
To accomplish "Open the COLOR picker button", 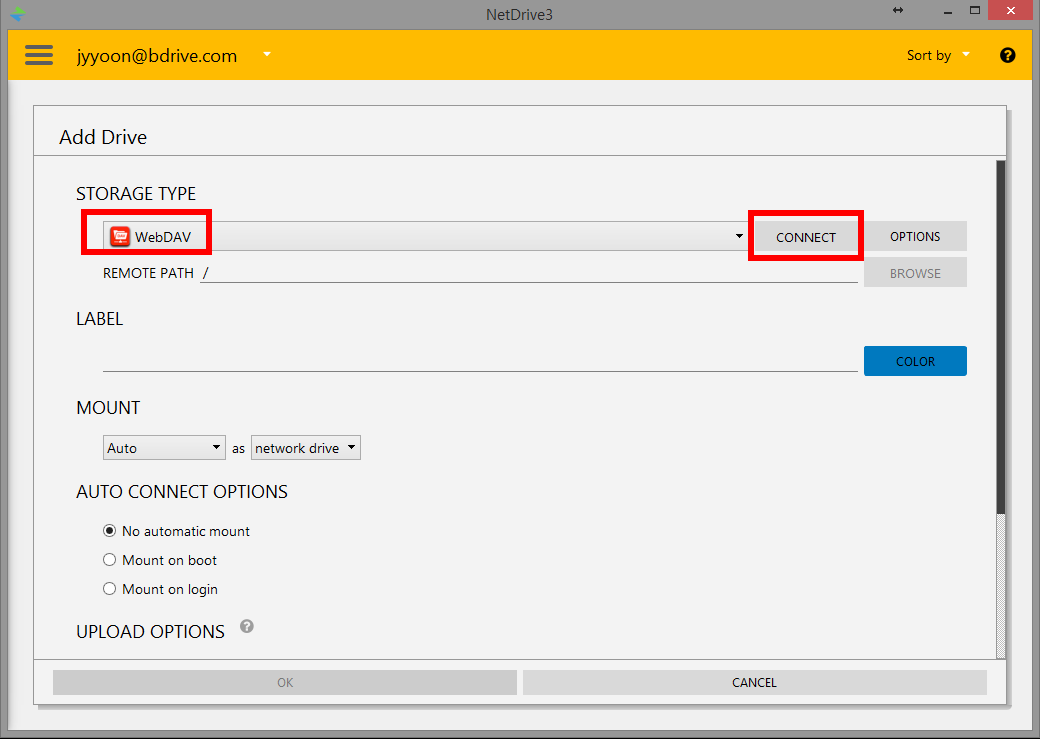I will pyautogui.click(x=915, y=361).
